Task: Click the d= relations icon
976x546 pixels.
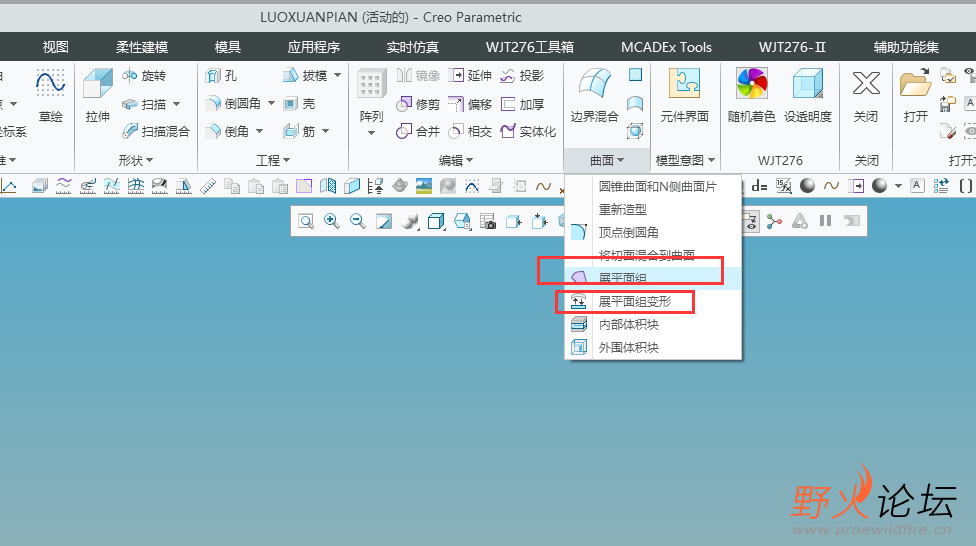Action: coord(759,186)
